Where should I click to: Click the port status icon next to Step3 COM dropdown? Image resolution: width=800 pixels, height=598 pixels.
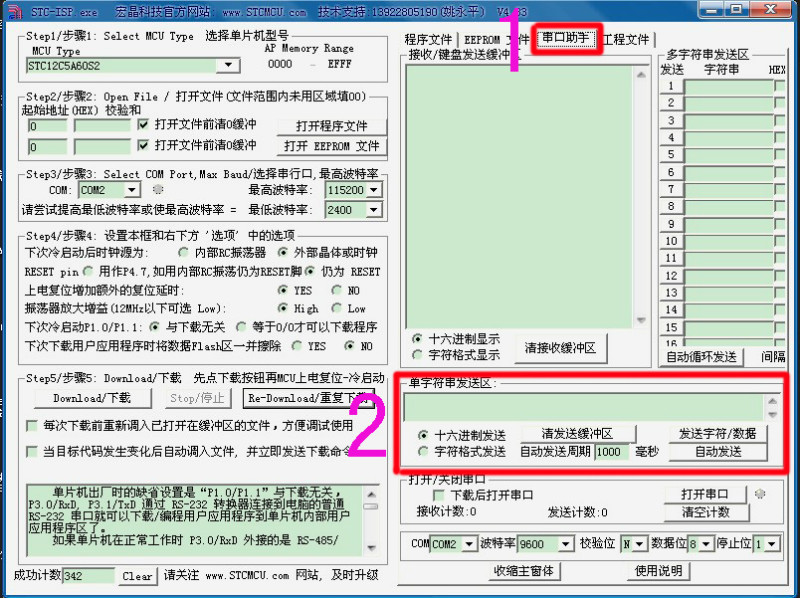coord(158,189)
